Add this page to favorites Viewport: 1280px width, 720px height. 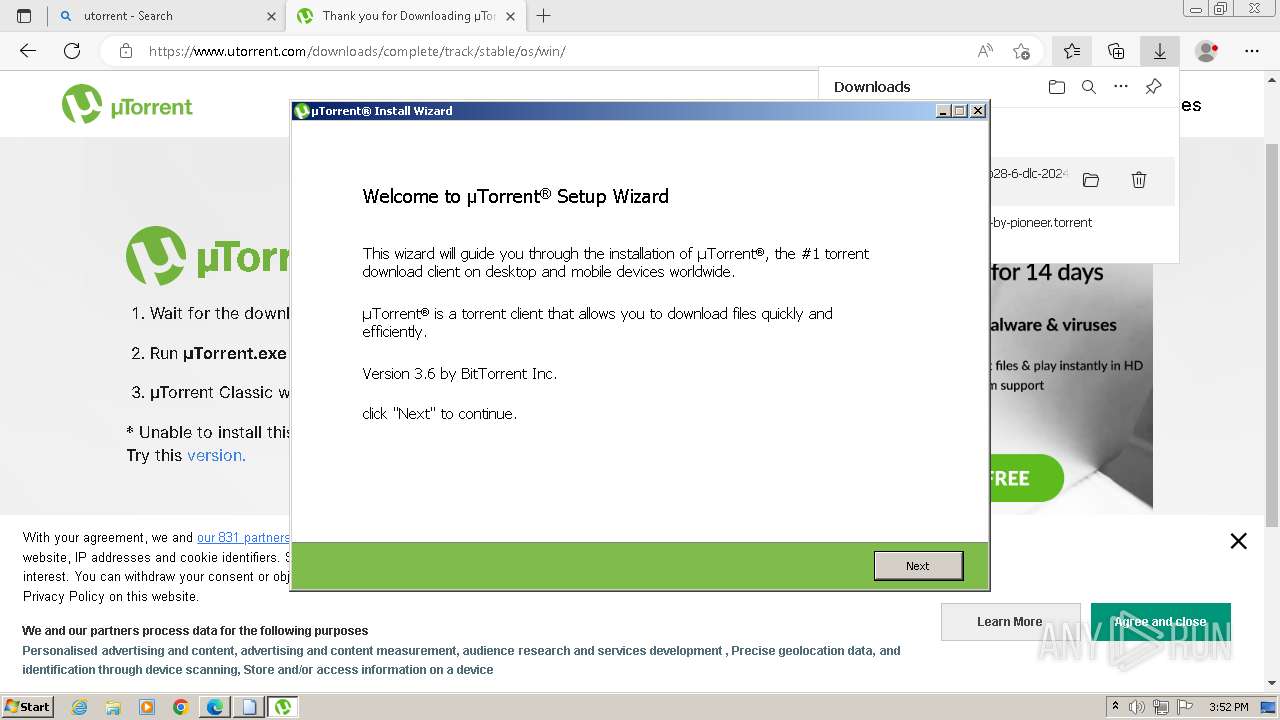pos(1021,51)
